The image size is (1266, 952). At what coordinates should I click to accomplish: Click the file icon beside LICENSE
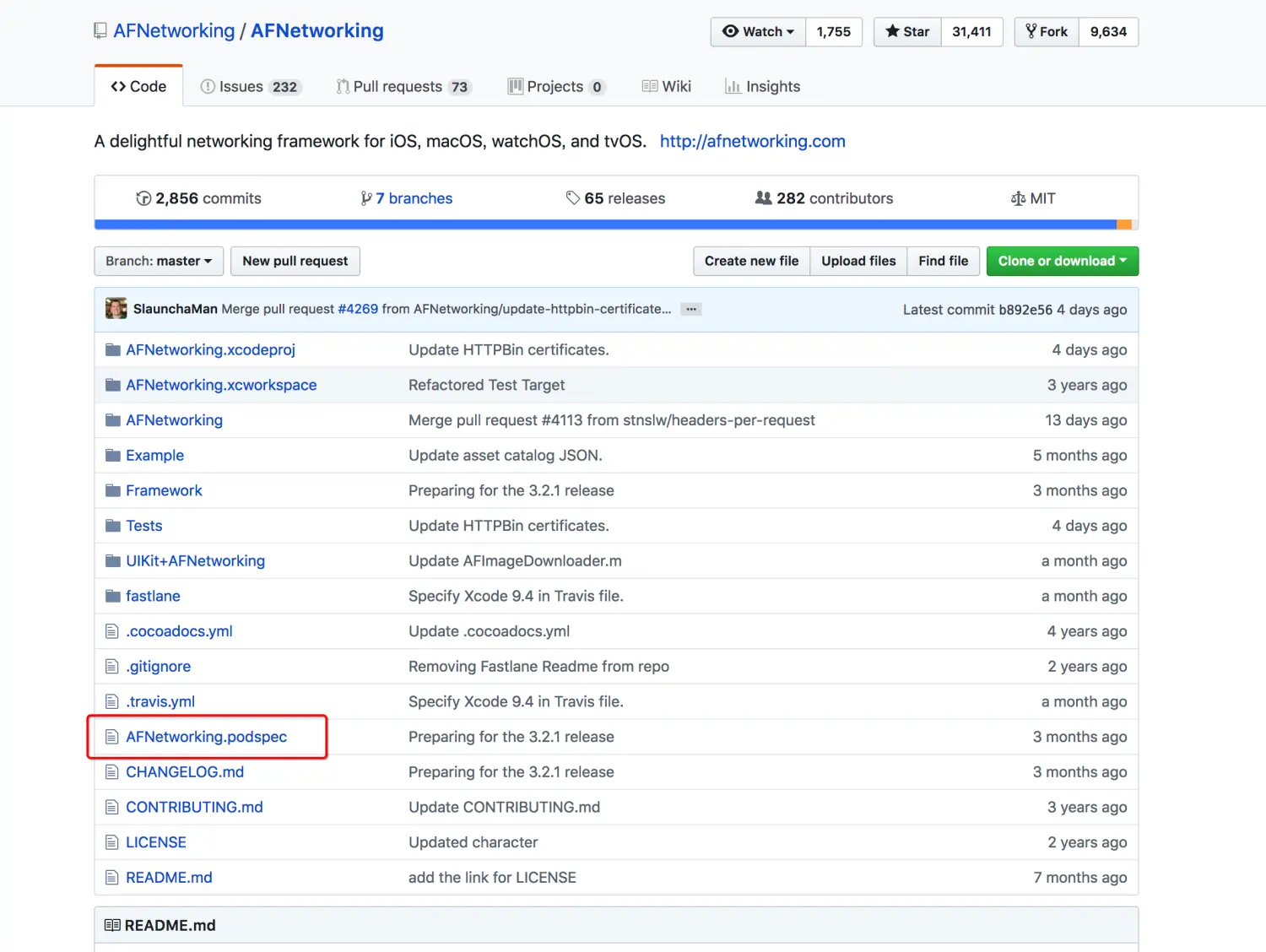[112, 842]
